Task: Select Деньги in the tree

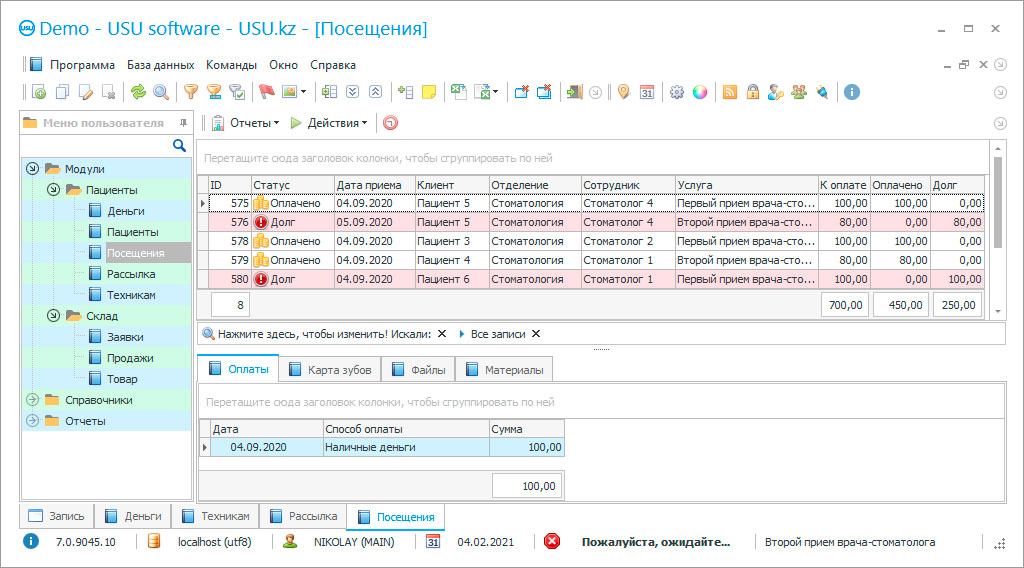Action: coord(125,211)
